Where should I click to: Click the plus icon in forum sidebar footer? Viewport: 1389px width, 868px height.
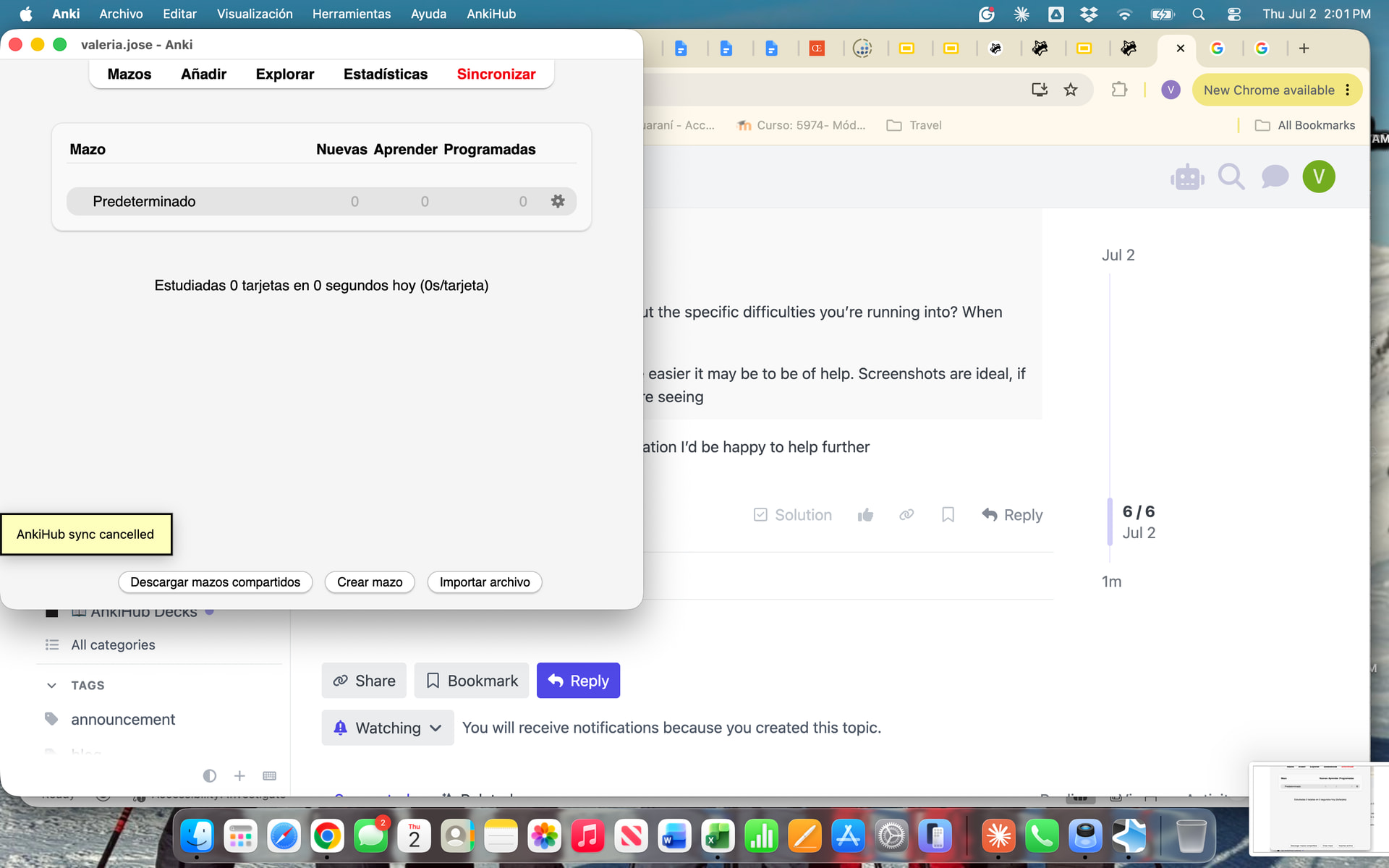pos(239,775)
